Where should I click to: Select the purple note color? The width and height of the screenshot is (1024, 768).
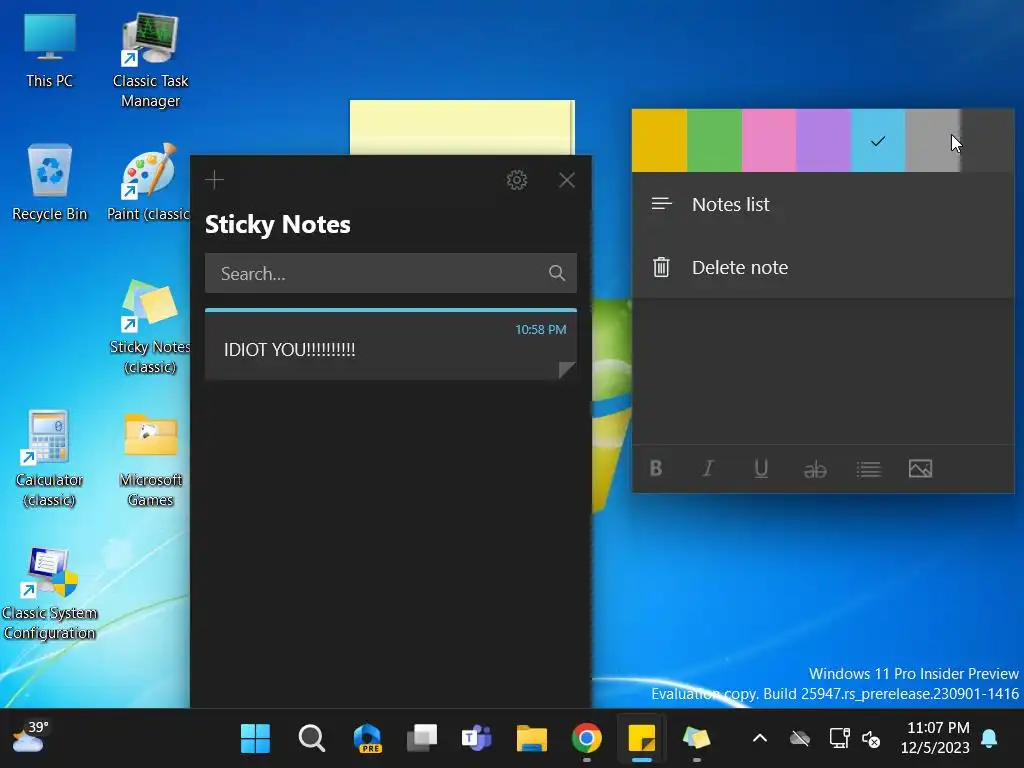824,140
